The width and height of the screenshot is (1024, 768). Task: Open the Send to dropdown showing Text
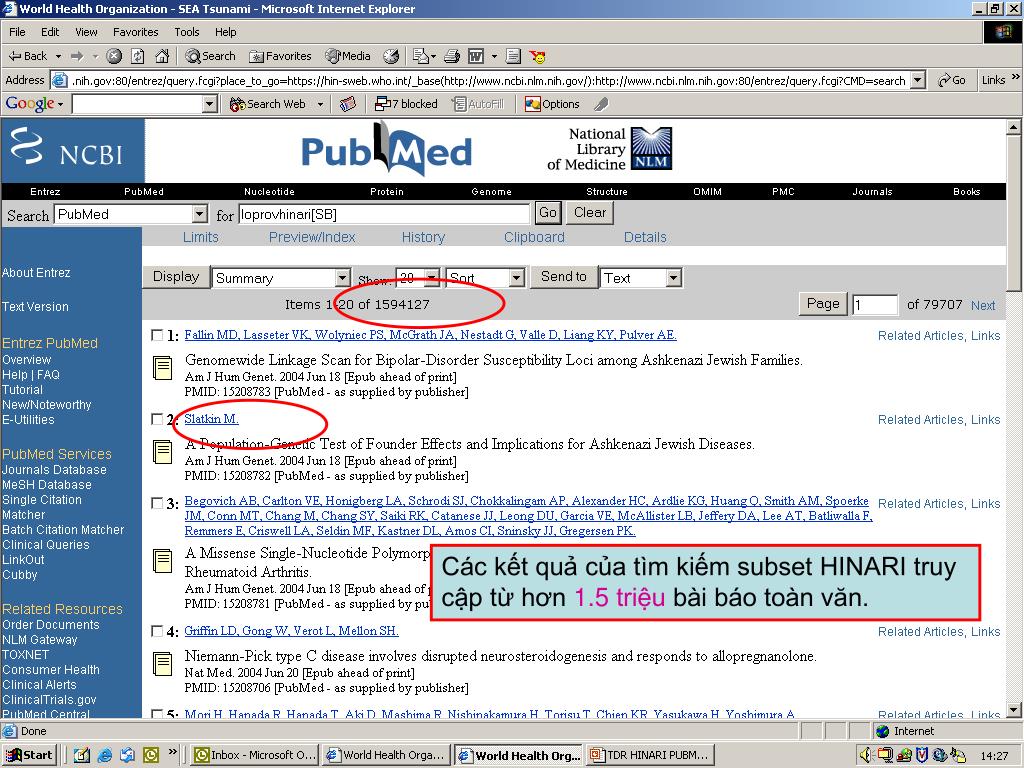pos(641,278)
